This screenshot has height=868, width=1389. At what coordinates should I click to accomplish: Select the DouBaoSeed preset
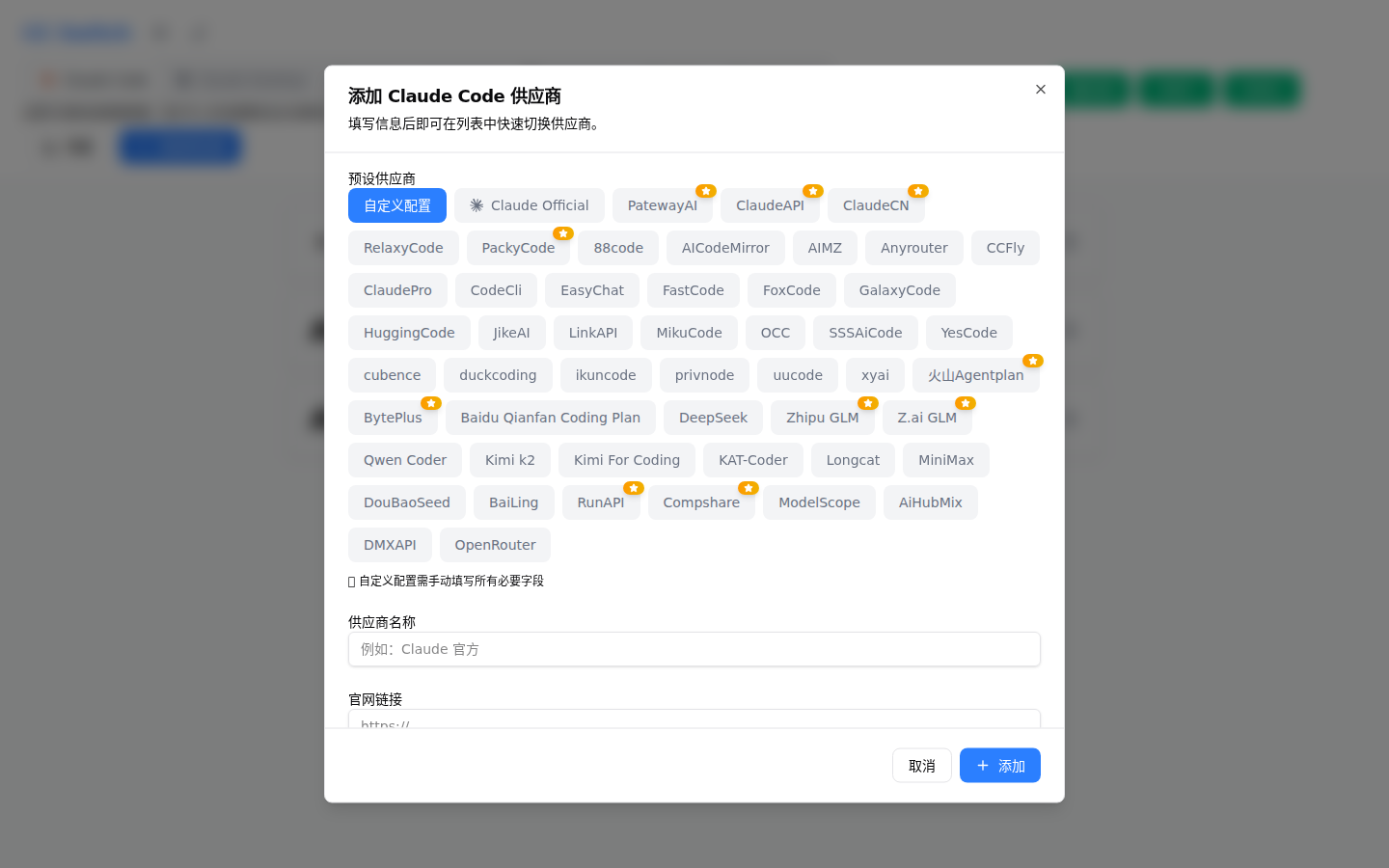coord(407,502)
